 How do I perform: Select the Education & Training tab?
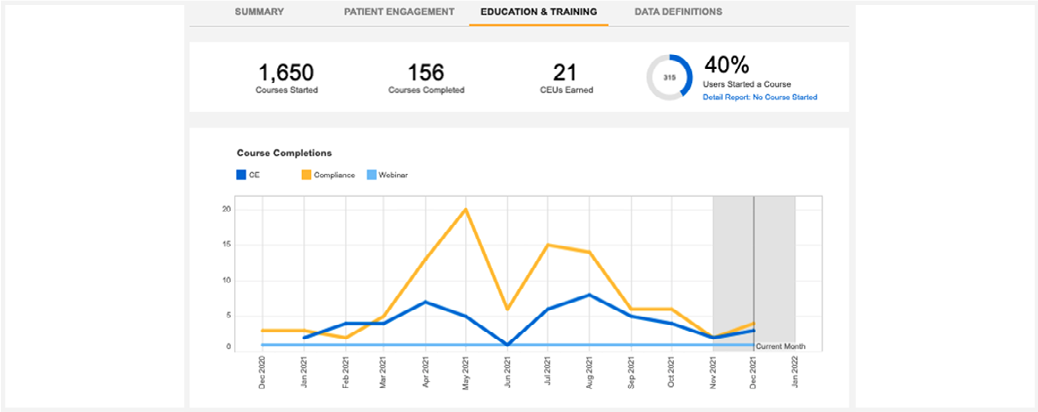pos(538,12)
